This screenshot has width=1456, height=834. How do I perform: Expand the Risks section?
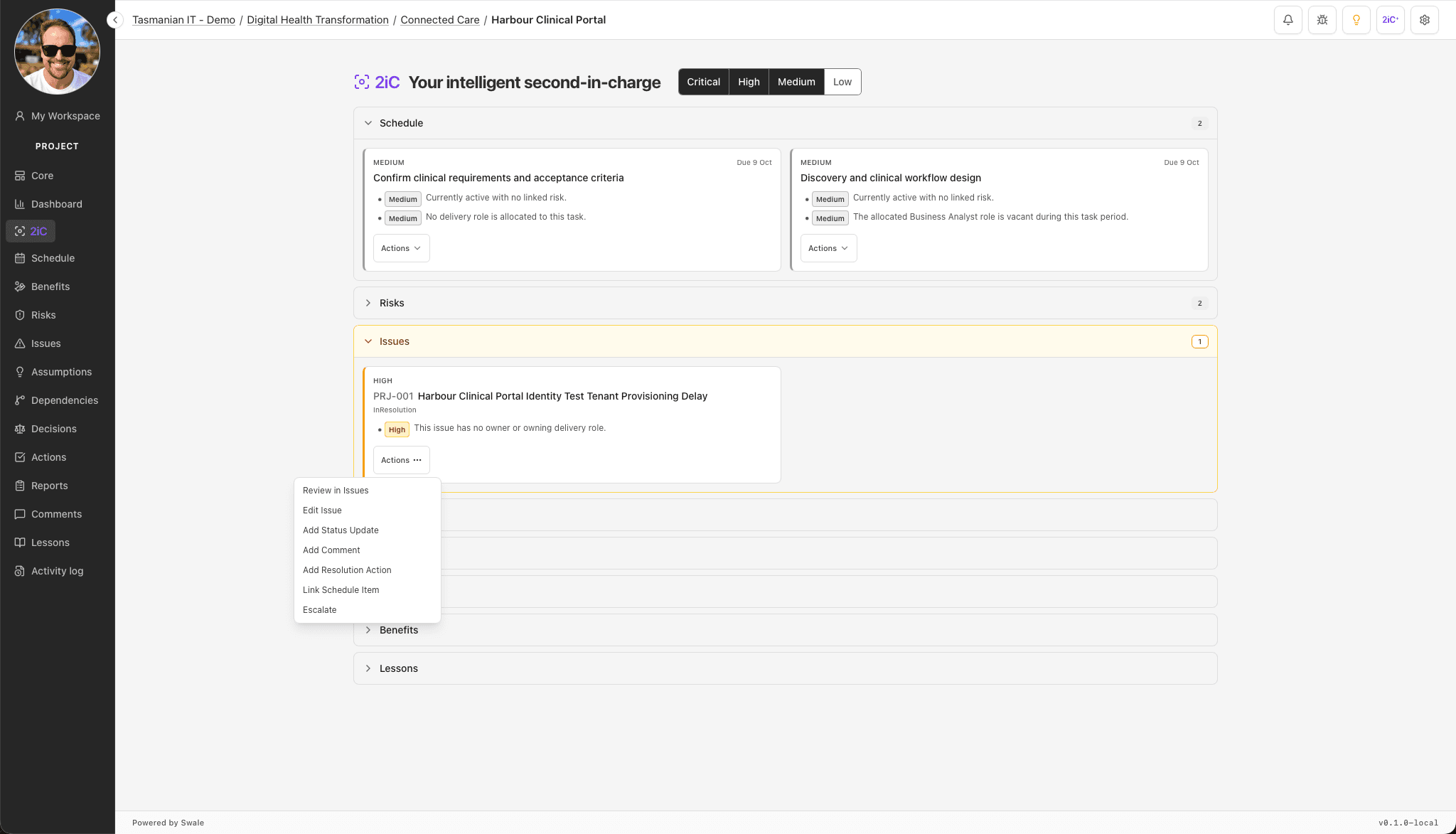click(785, 303)
